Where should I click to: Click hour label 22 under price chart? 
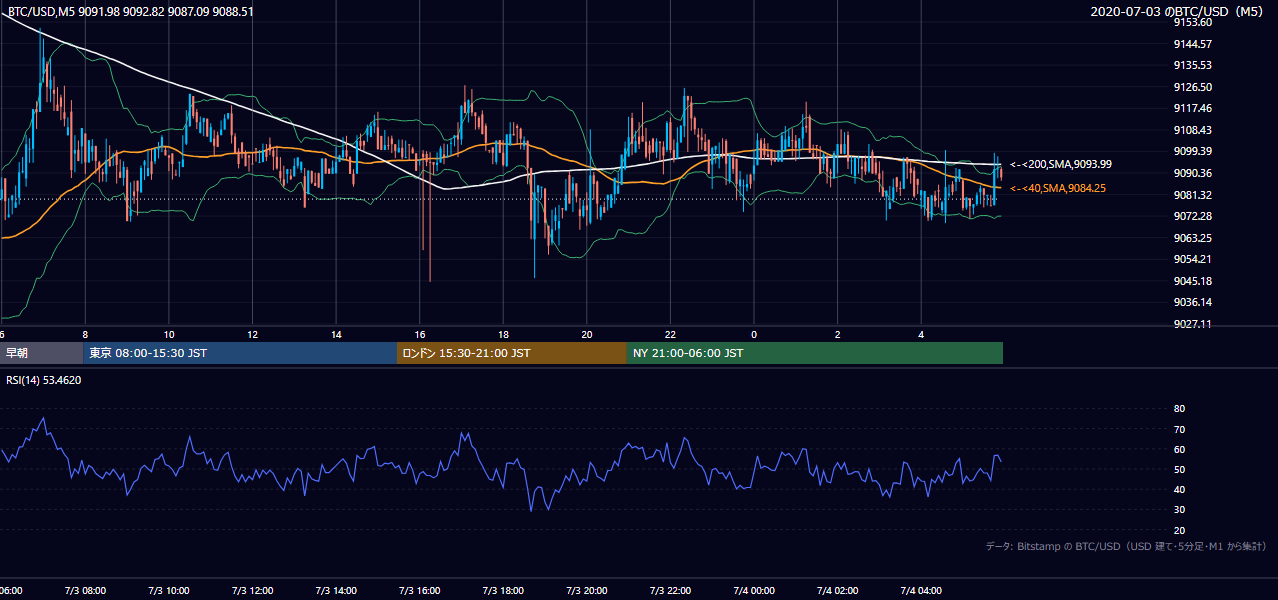pos(670,334)
